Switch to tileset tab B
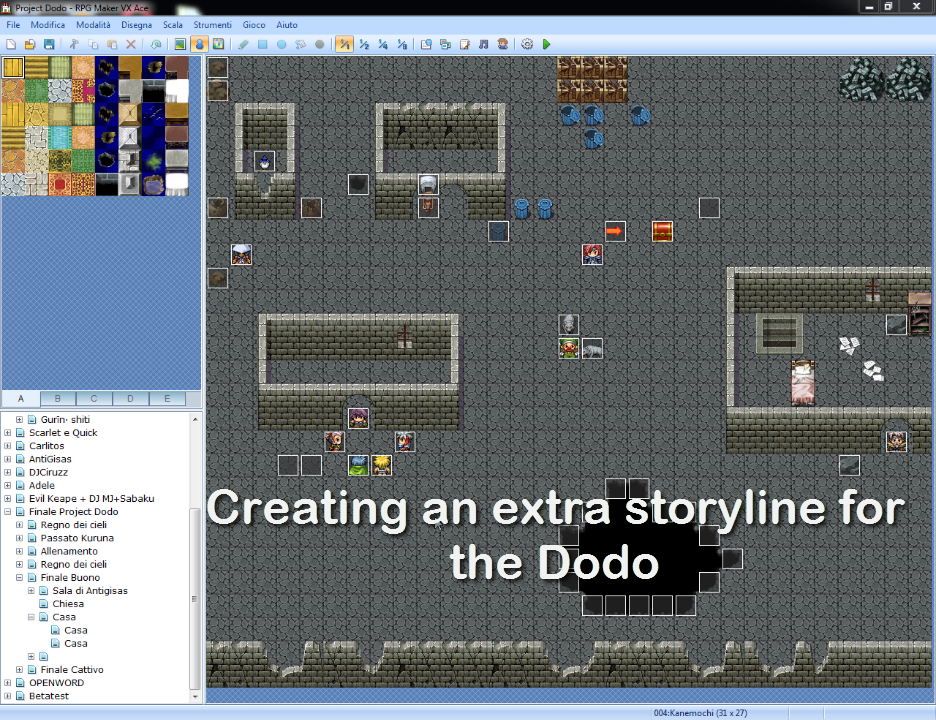 pos(58,398)
